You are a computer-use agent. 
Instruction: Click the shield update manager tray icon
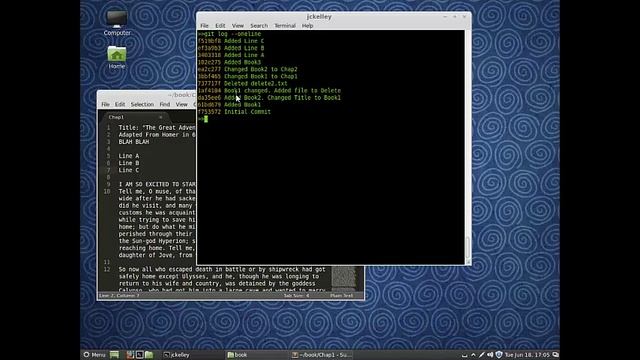[499, 355]
